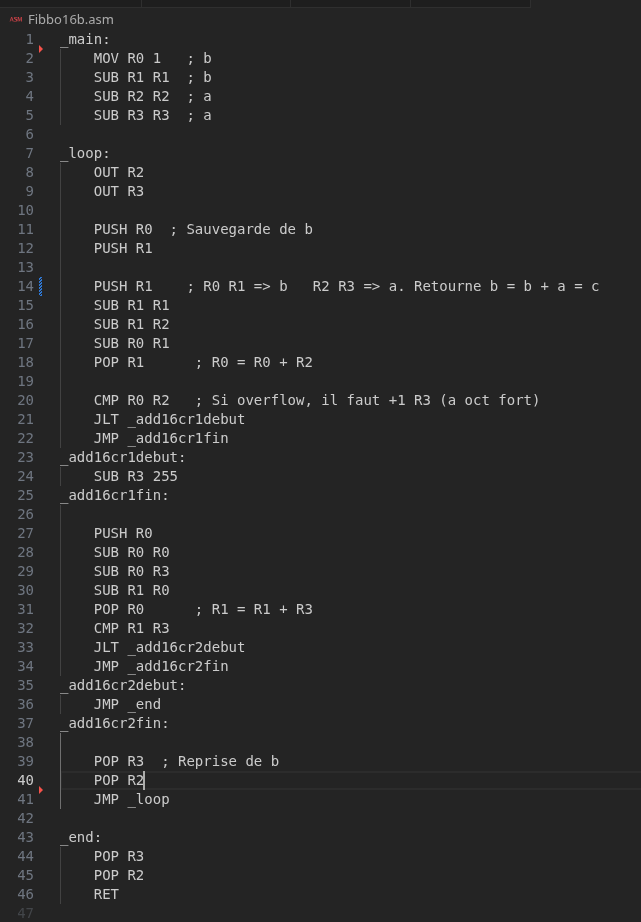641x922 pixels.
Task: Click the _loop: label definition
Action: (x=85, y=153)
